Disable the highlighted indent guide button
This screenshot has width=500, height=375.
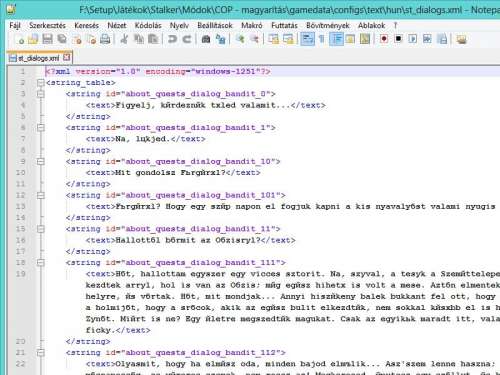click(x=336, y=39)
